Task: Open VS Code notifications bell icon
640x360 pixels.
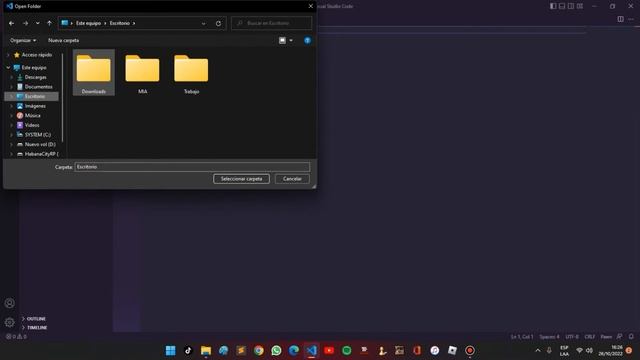Action: coord(631,337)
